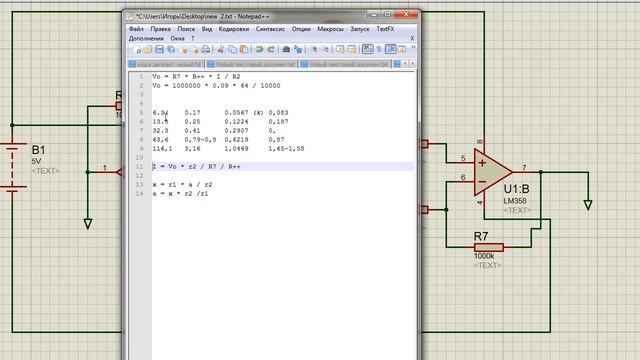This screenshot has width=640, height=360.
Task: Paste using the clipboard icon
Action: 244,49
